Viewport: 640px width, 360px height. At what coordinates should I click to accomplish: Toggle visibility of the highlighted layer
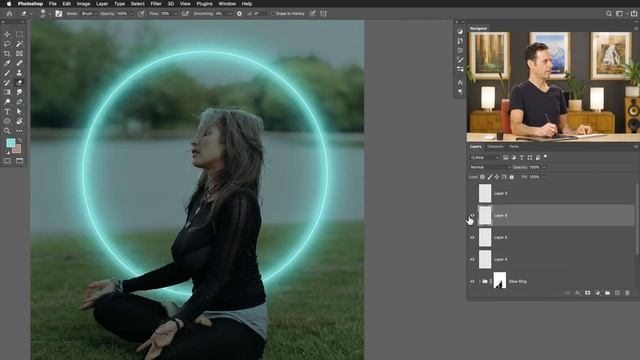(472, 216)
